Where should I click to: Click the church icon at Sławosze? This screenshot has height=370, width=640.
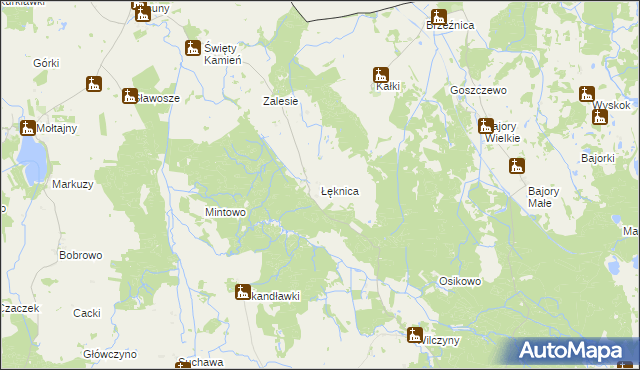coord(129,96)
